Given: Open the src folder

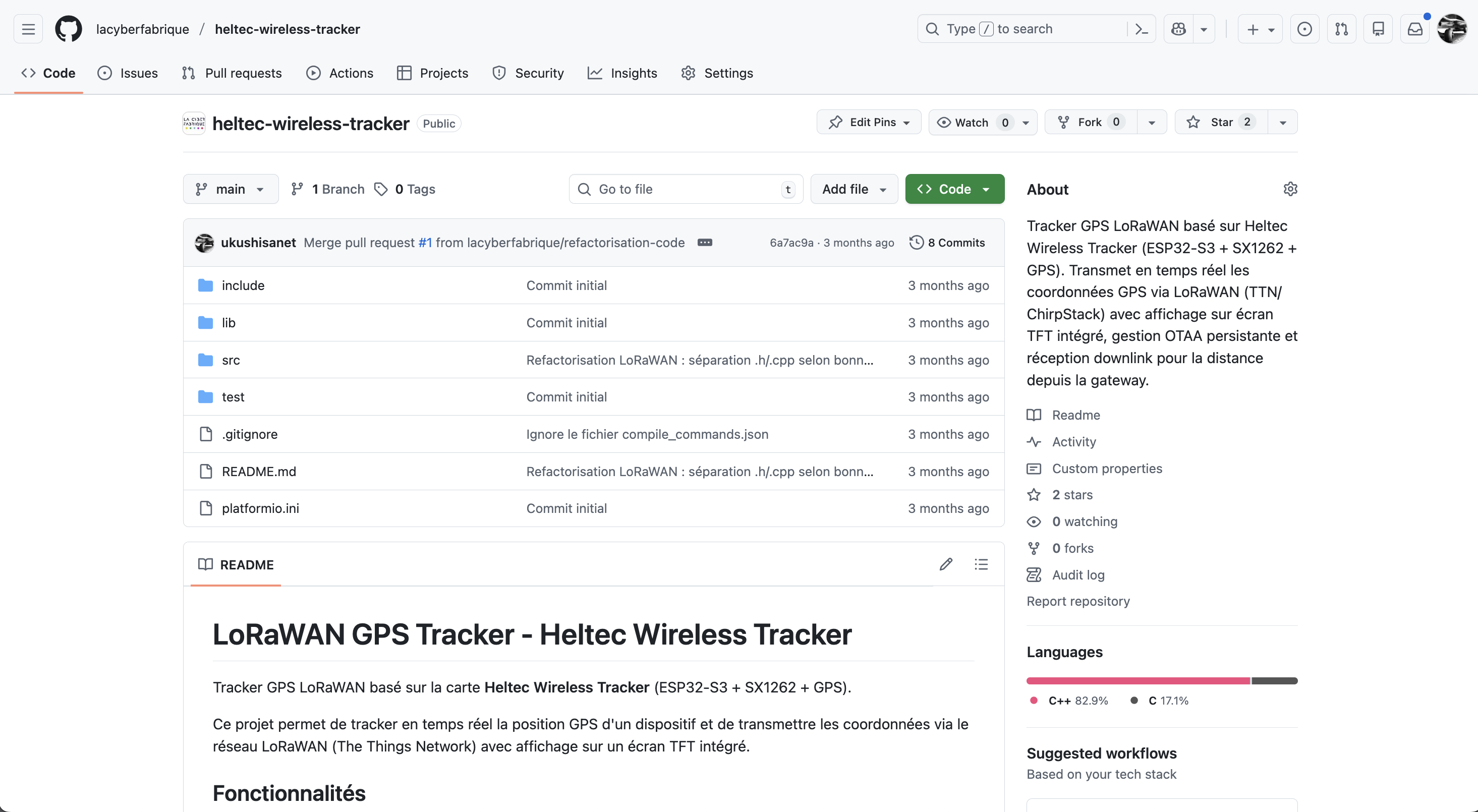Looking at the screenshot, I should (x=231, y=360).
